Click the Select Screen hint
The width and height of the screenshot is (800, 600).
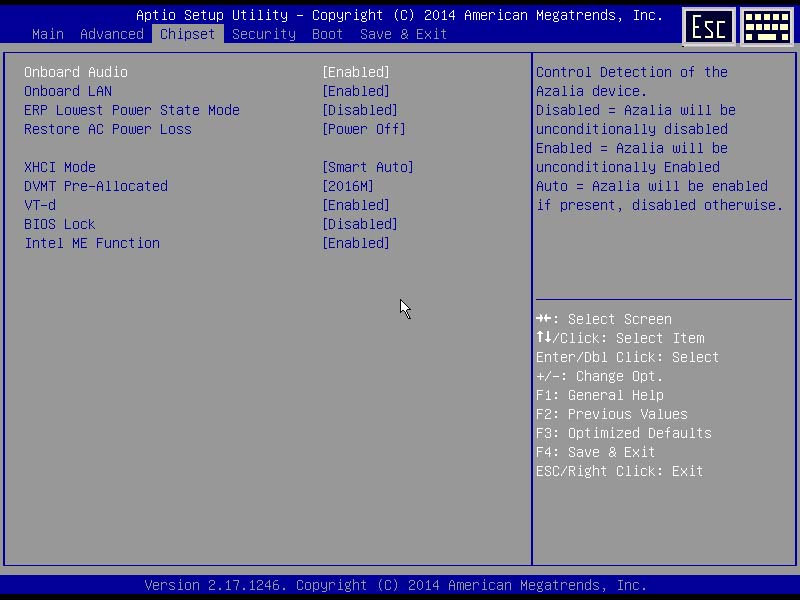[604, 319]
